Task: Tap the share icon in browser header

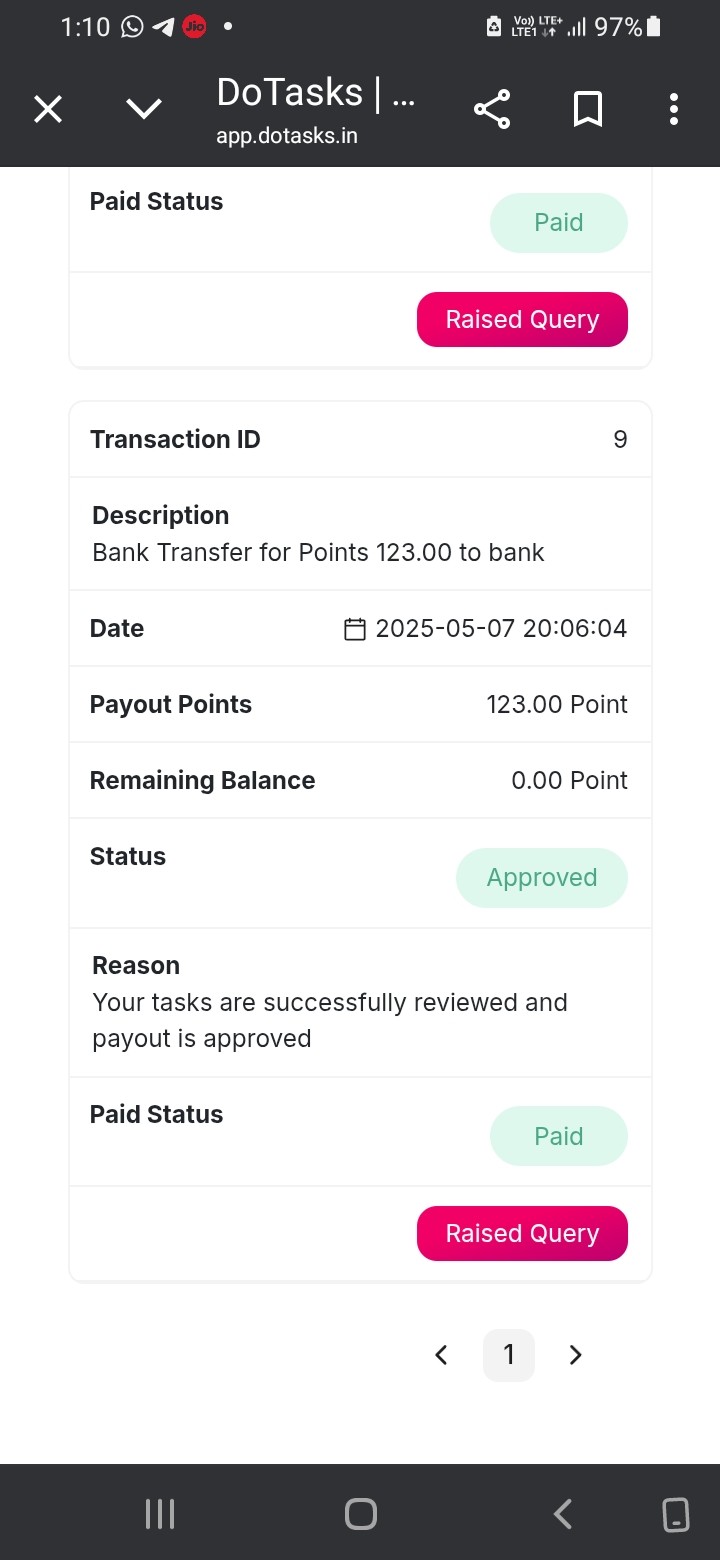Action: [492, 109]
